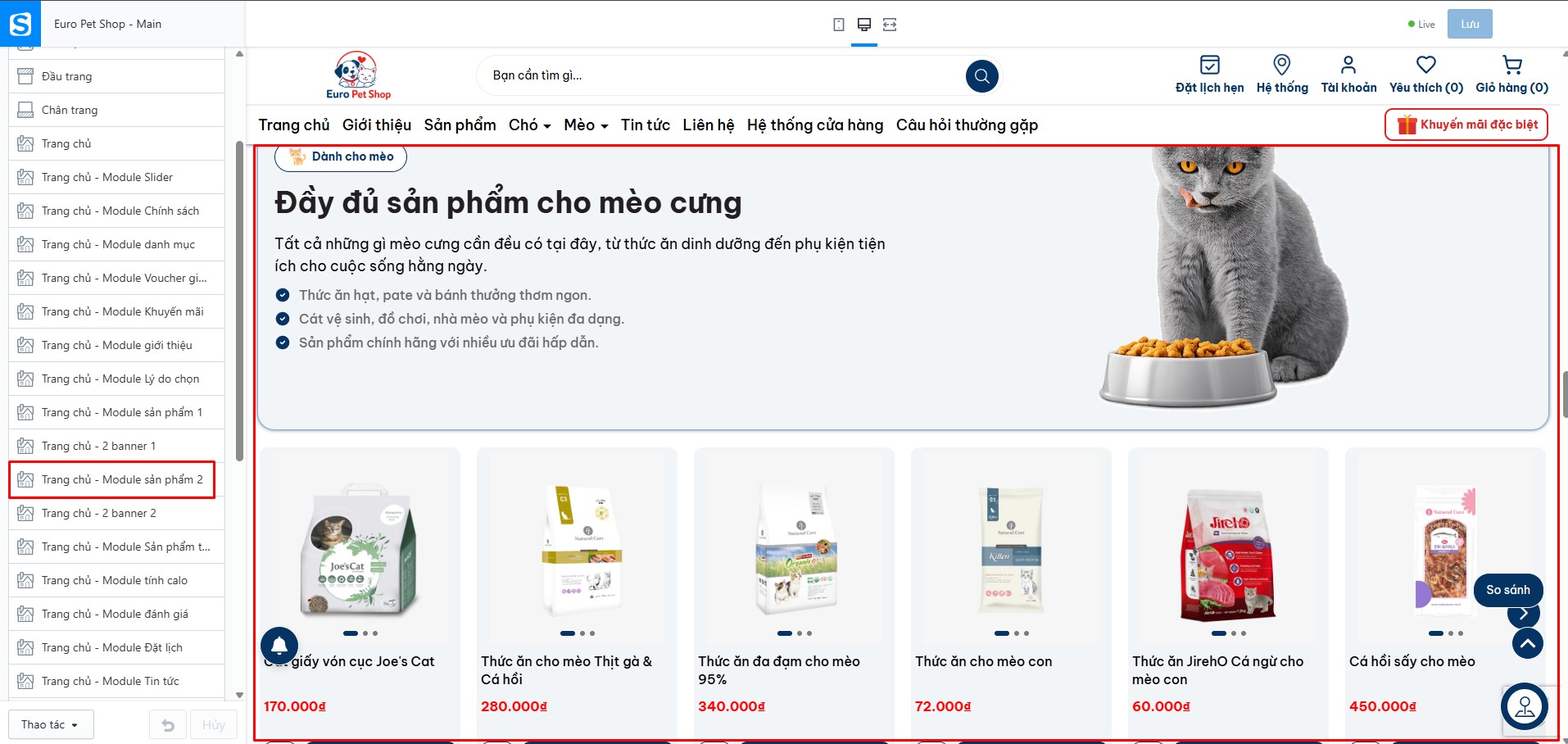This screenshot has width=1568, height=744.
Task: Open Đặt lịch hẹn calendar icon
Action: 1209,65
